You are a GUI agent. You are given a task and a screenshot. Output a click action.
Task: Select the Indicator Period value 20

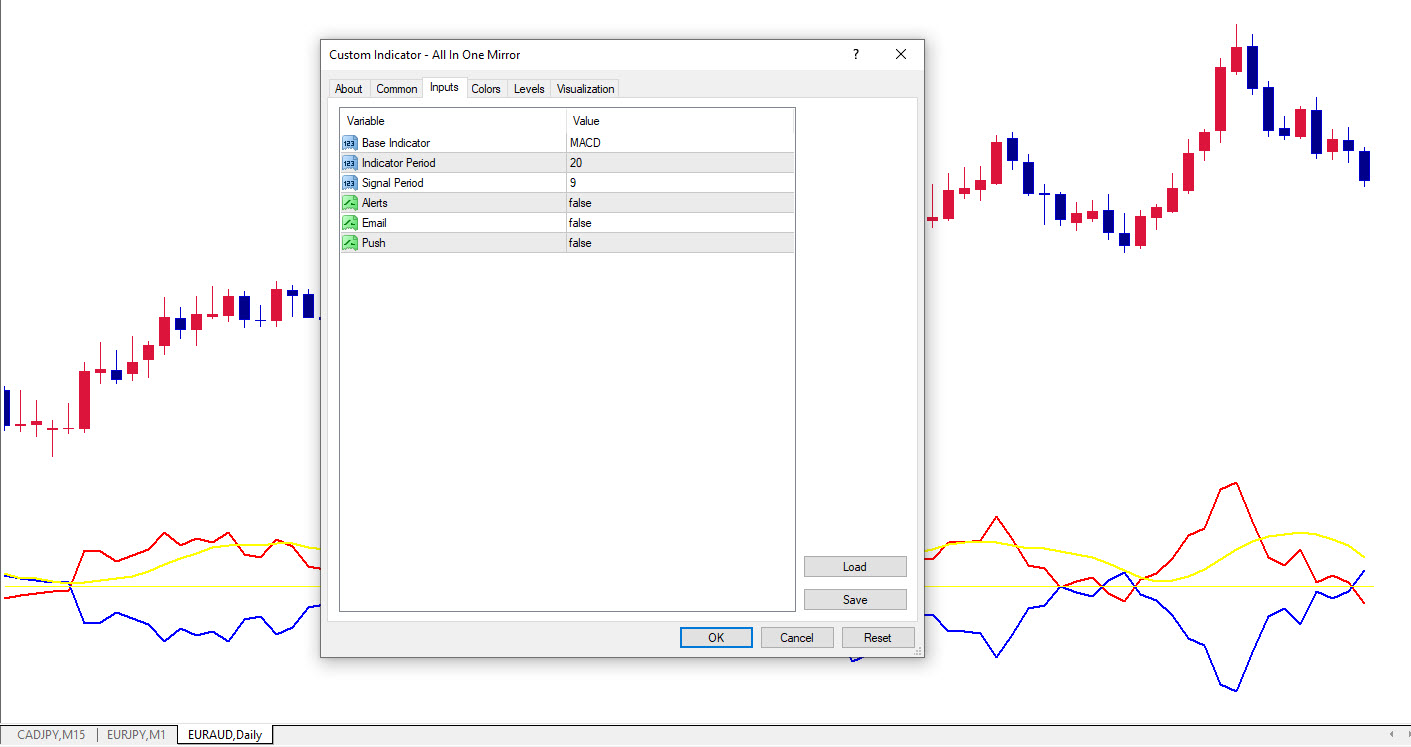click(x=680, y=163)
